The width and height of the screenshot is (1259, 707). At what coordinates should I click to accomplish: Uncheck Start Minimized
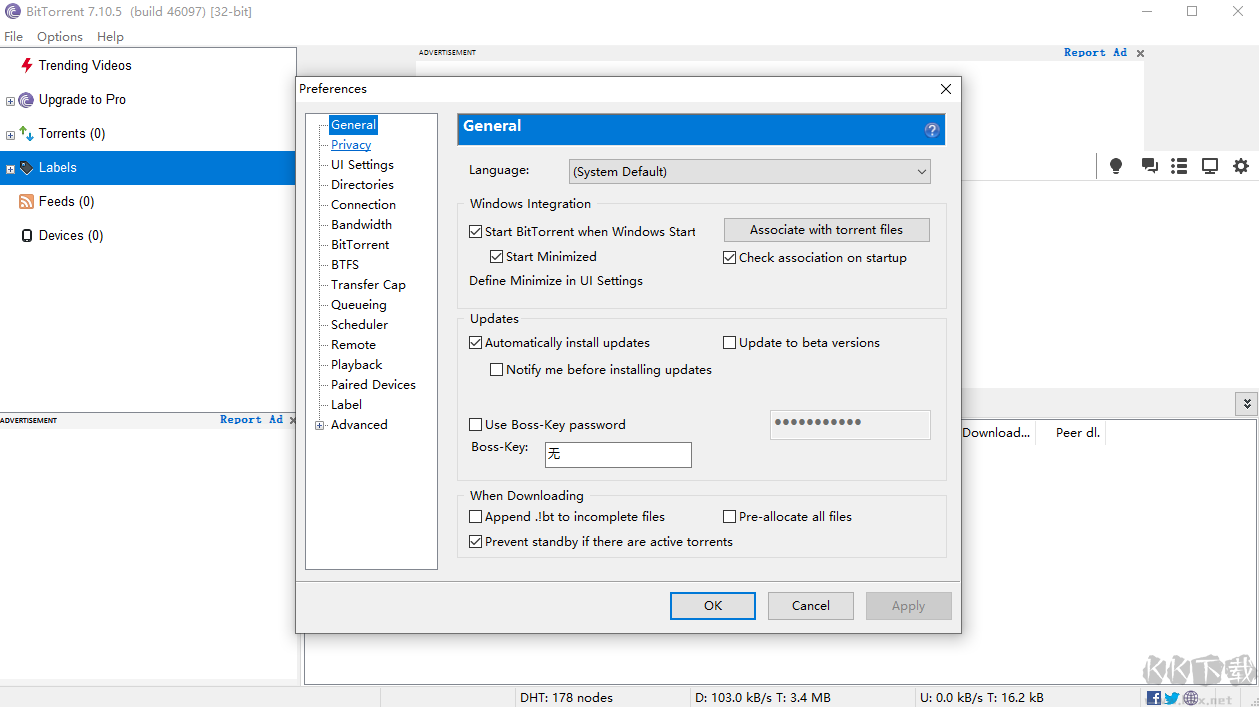pos(496,256)
